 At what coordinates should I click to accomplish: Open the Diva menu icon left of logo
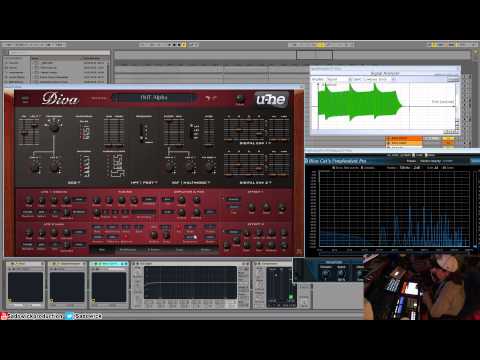point(25,100)
